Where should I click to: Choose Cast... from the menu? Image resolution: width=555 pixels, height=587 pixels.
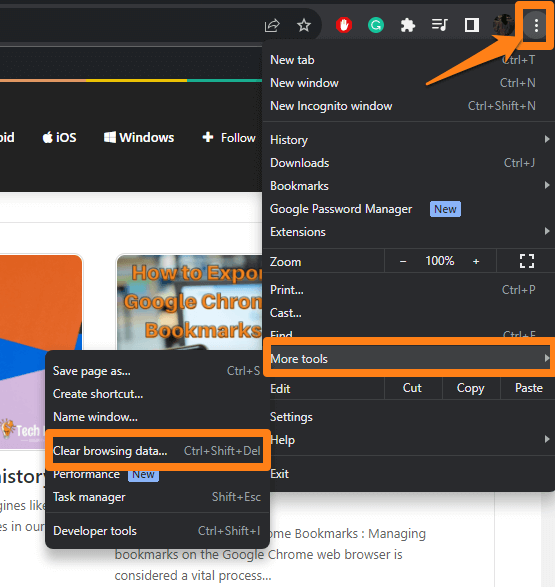pos(409,313)
